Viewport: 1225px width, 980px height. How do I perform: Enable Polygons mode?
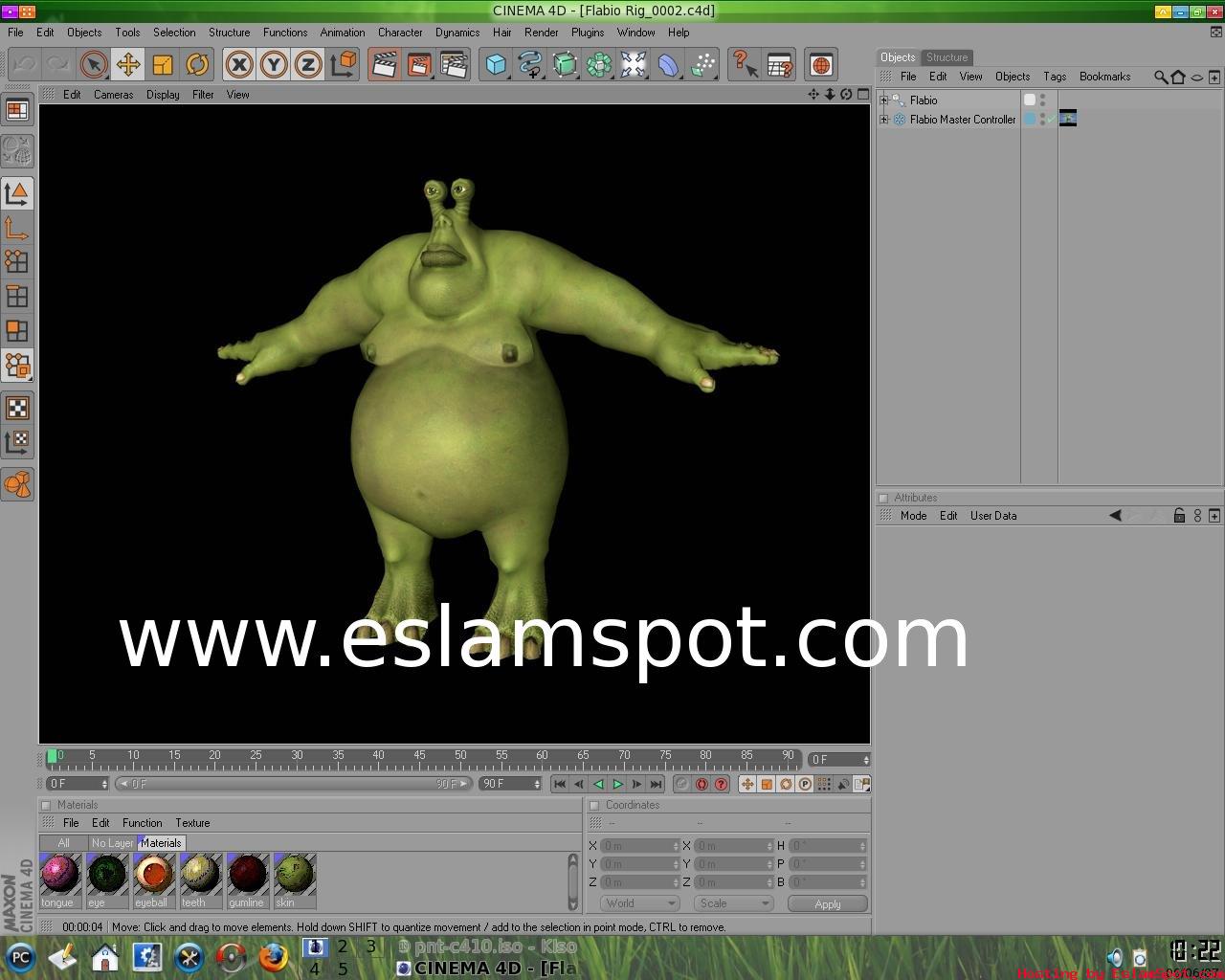17,331
